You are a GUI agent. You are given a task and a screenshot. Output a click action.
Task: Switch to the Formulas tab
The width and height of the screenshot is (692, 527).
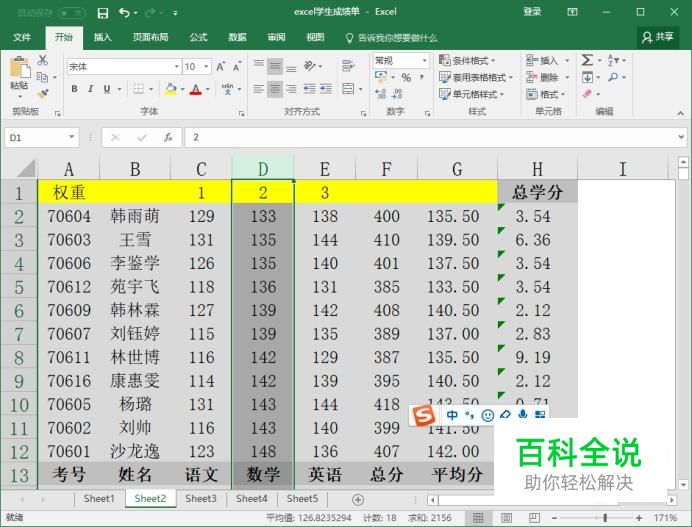[198, 38]
